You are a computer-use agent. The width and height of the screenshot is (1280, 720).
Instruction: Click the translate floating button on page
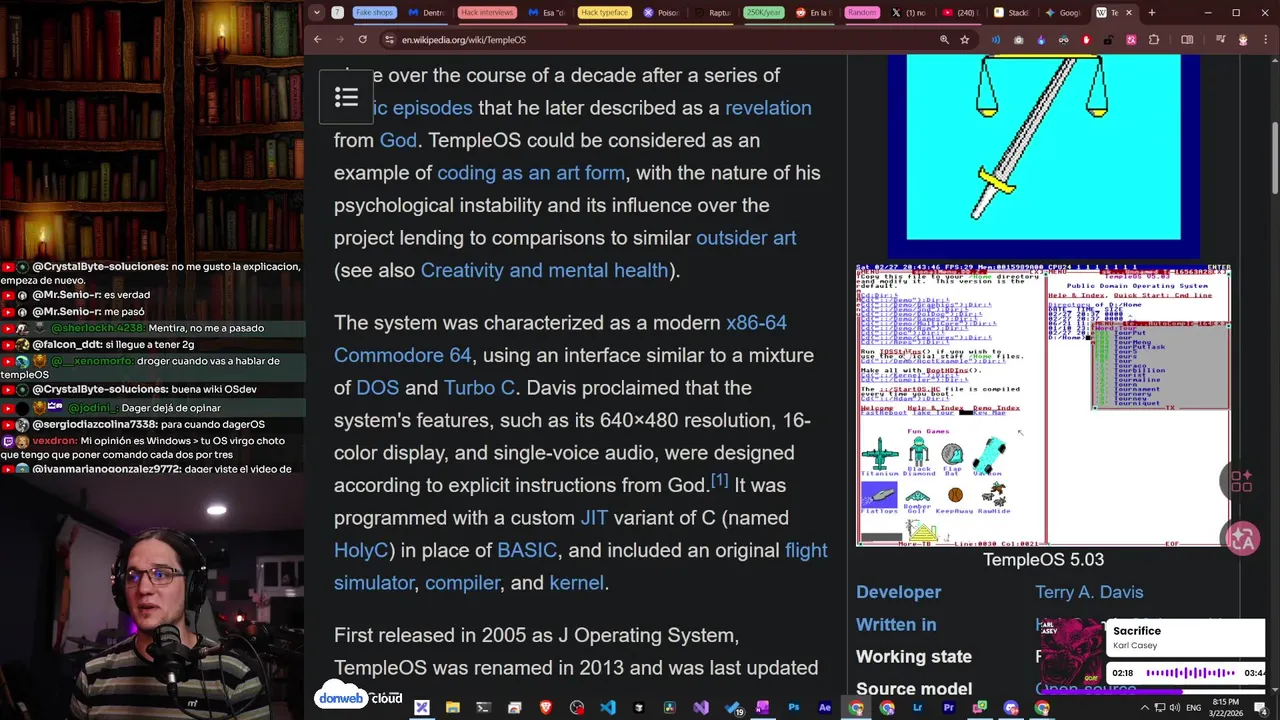tap(1243, 539)
